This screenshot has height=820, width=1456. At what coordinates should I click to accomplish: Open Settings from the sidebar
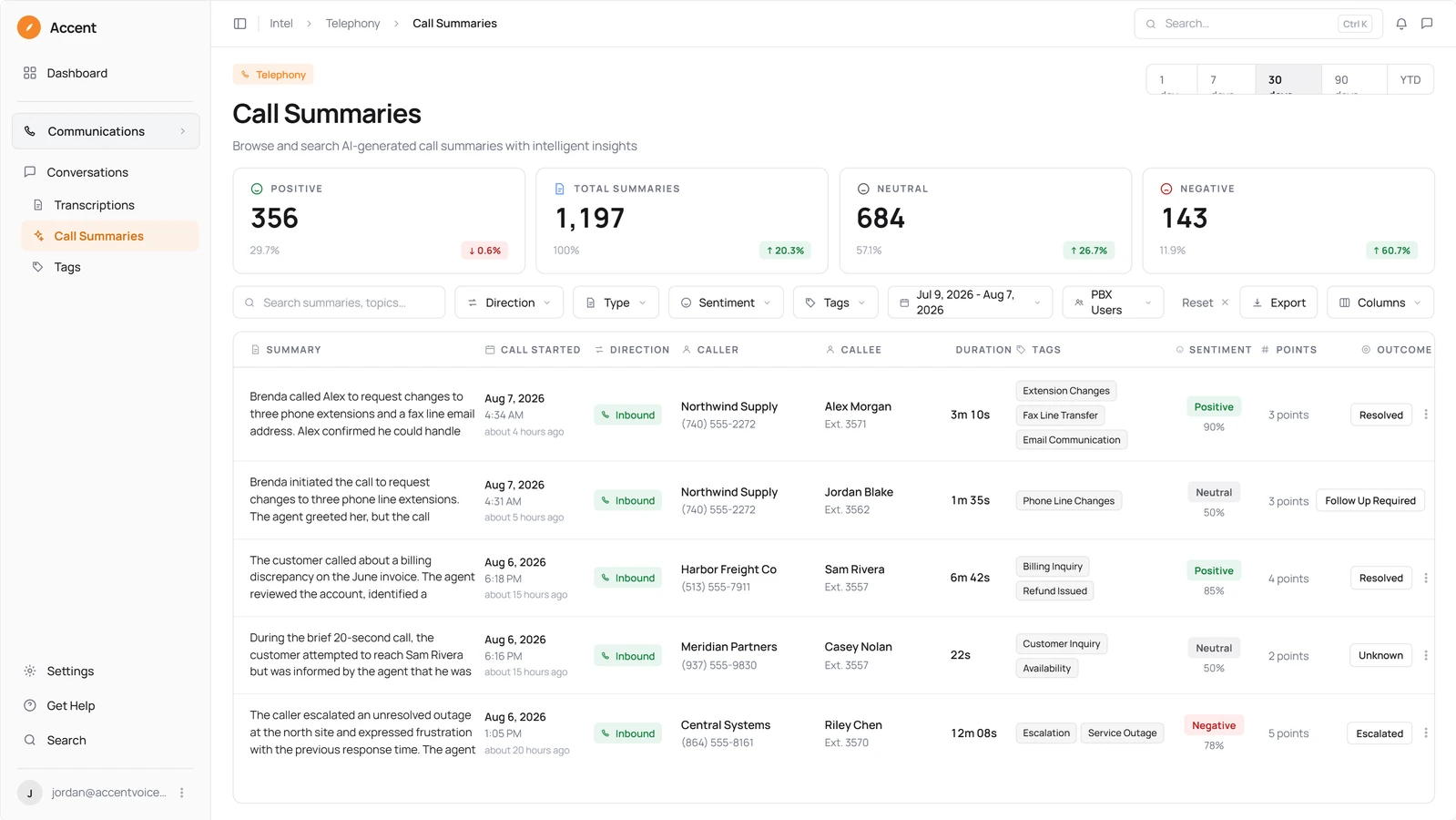[106, 671]
